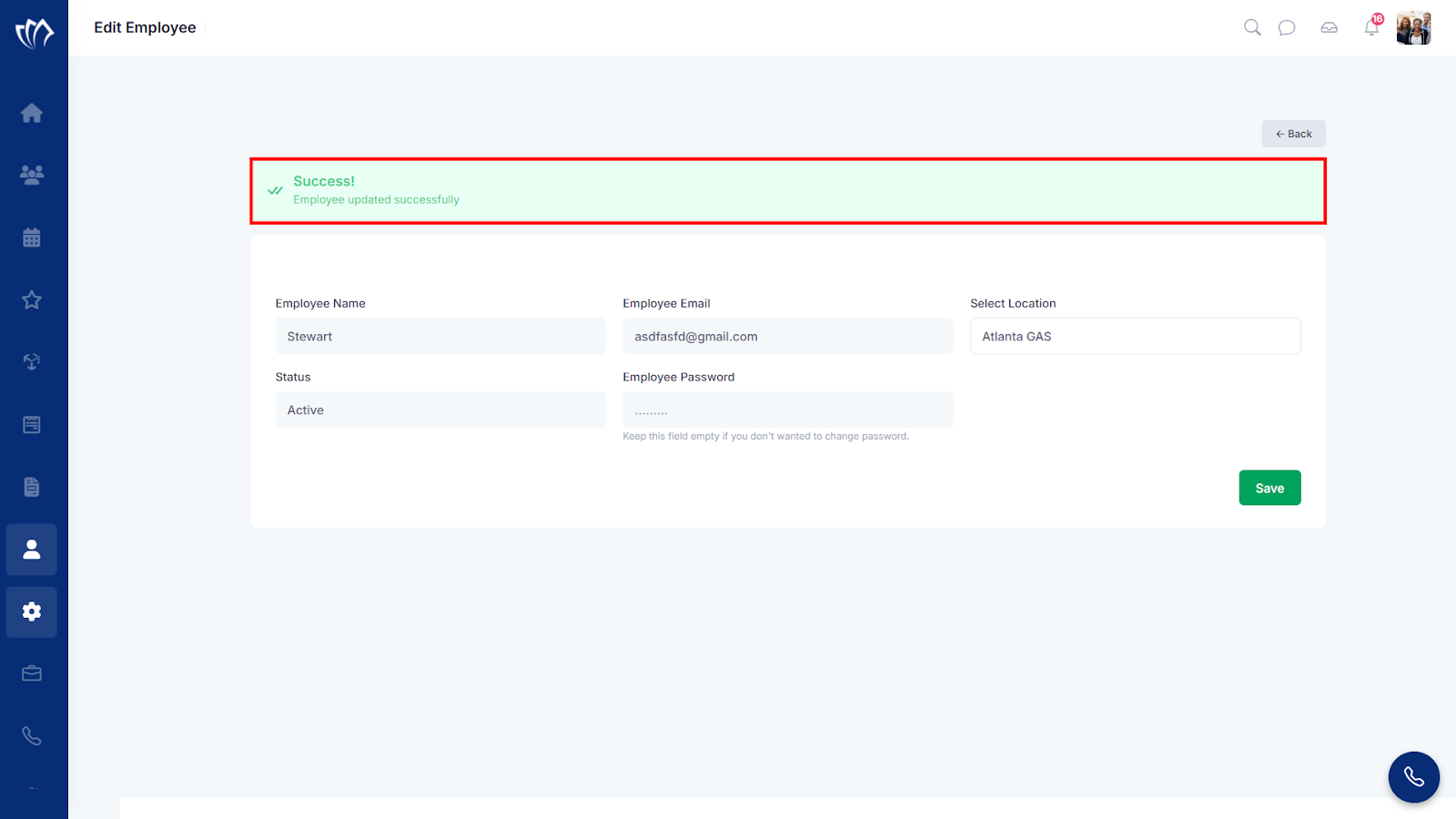Viewport: 1456px width, 819px height.
Task: Click the 'Edit Employee' page title
Action: (145, 27)
